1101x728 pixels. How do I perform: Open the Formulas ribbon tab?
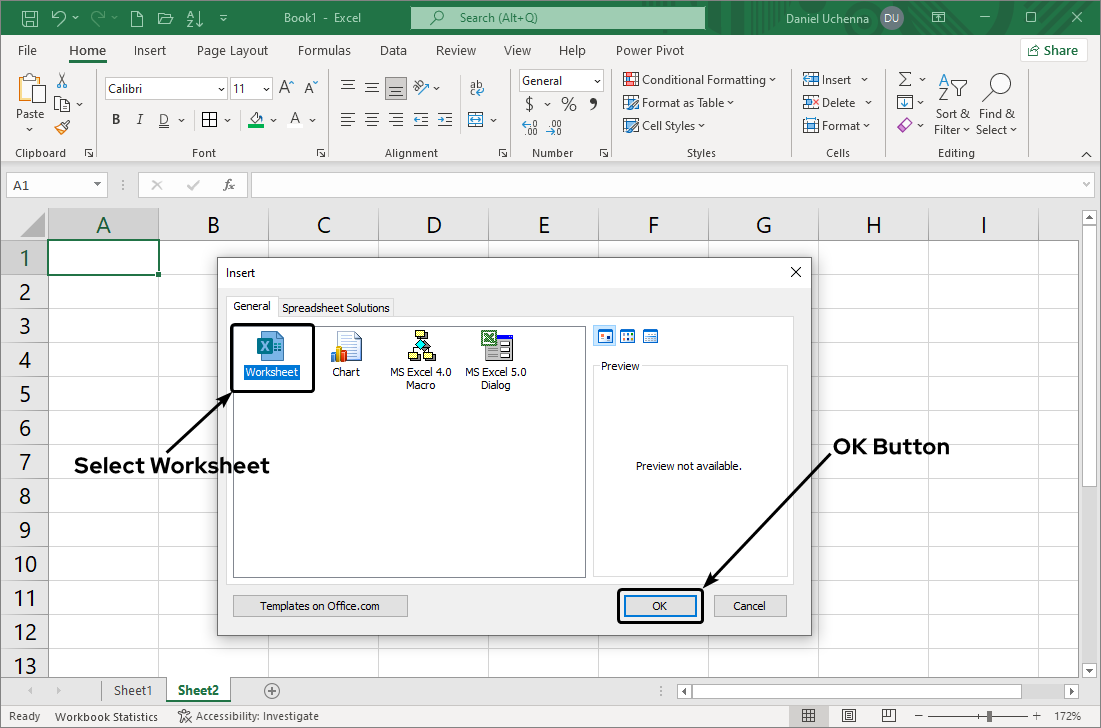324,50
